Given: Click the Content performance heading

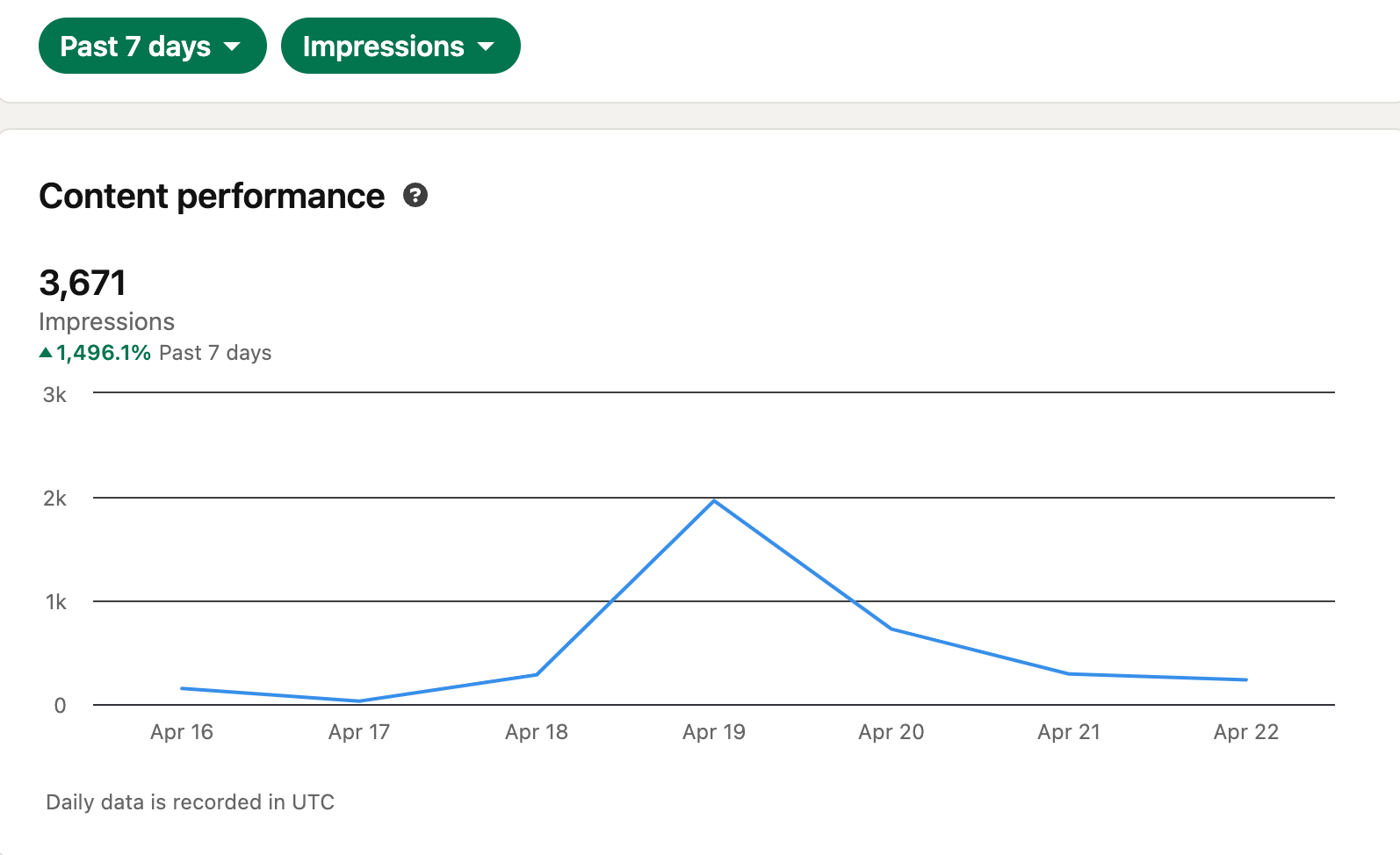Looking at the screenshot, I should [212, 196].
